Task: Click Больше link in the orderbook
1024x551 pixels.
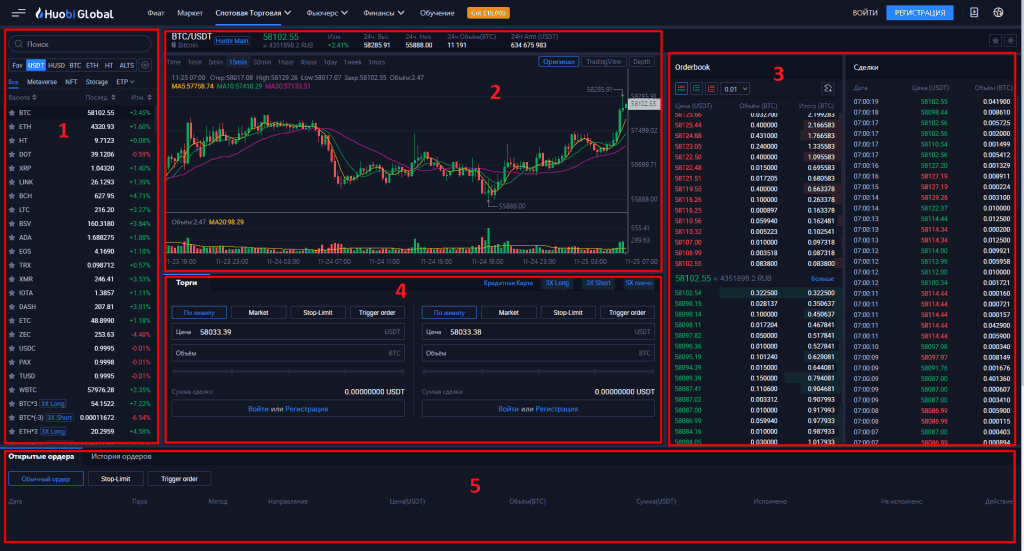Action: click(x=822, y=279)
